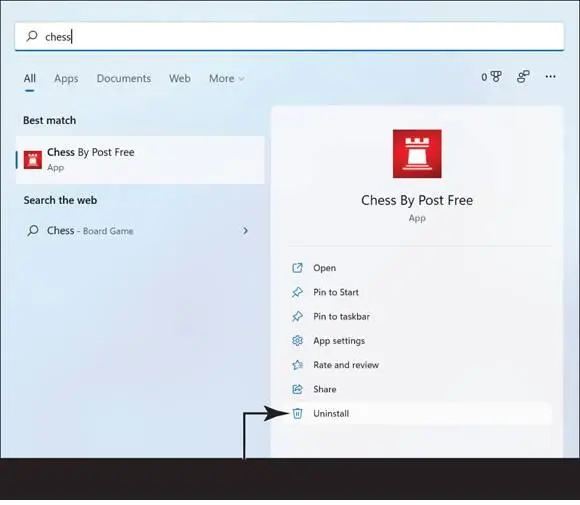Click the Share icon
Screen dimensions: 580x505
[x=297, y=389]
